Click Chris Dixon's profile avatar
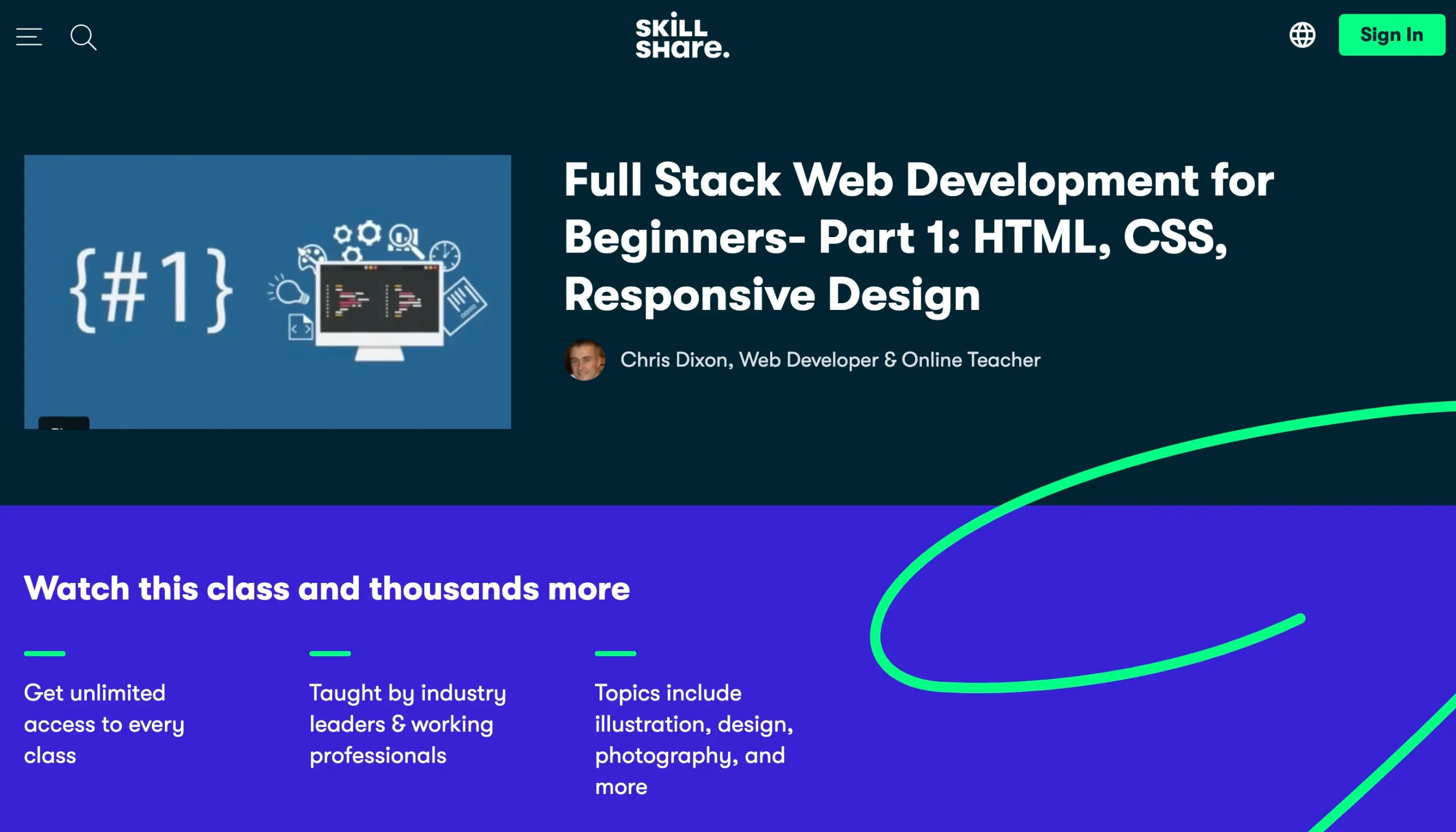 pyautogui.click(x=584, y=360)
